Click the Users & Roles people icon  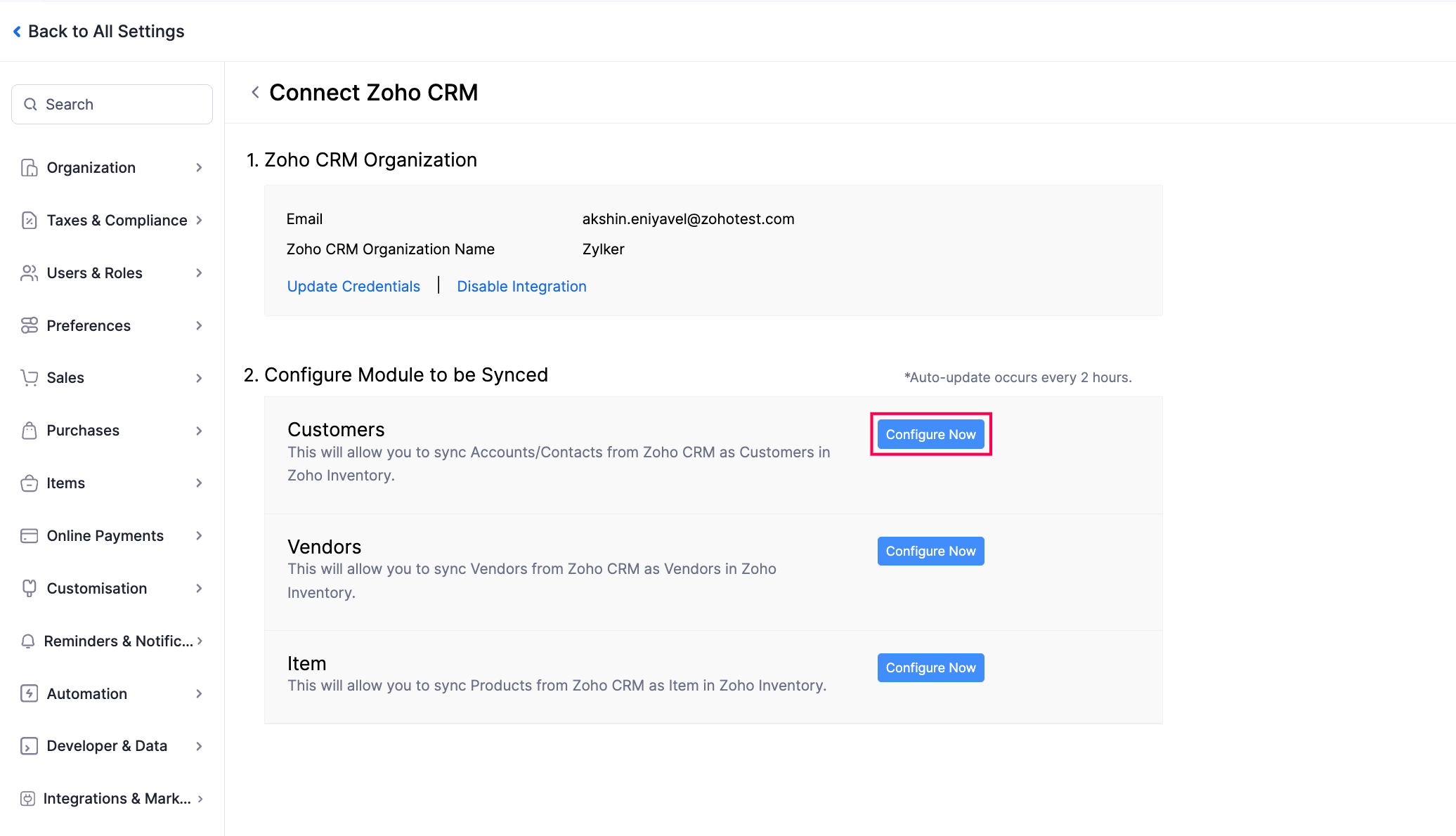(x=29, y=273)
